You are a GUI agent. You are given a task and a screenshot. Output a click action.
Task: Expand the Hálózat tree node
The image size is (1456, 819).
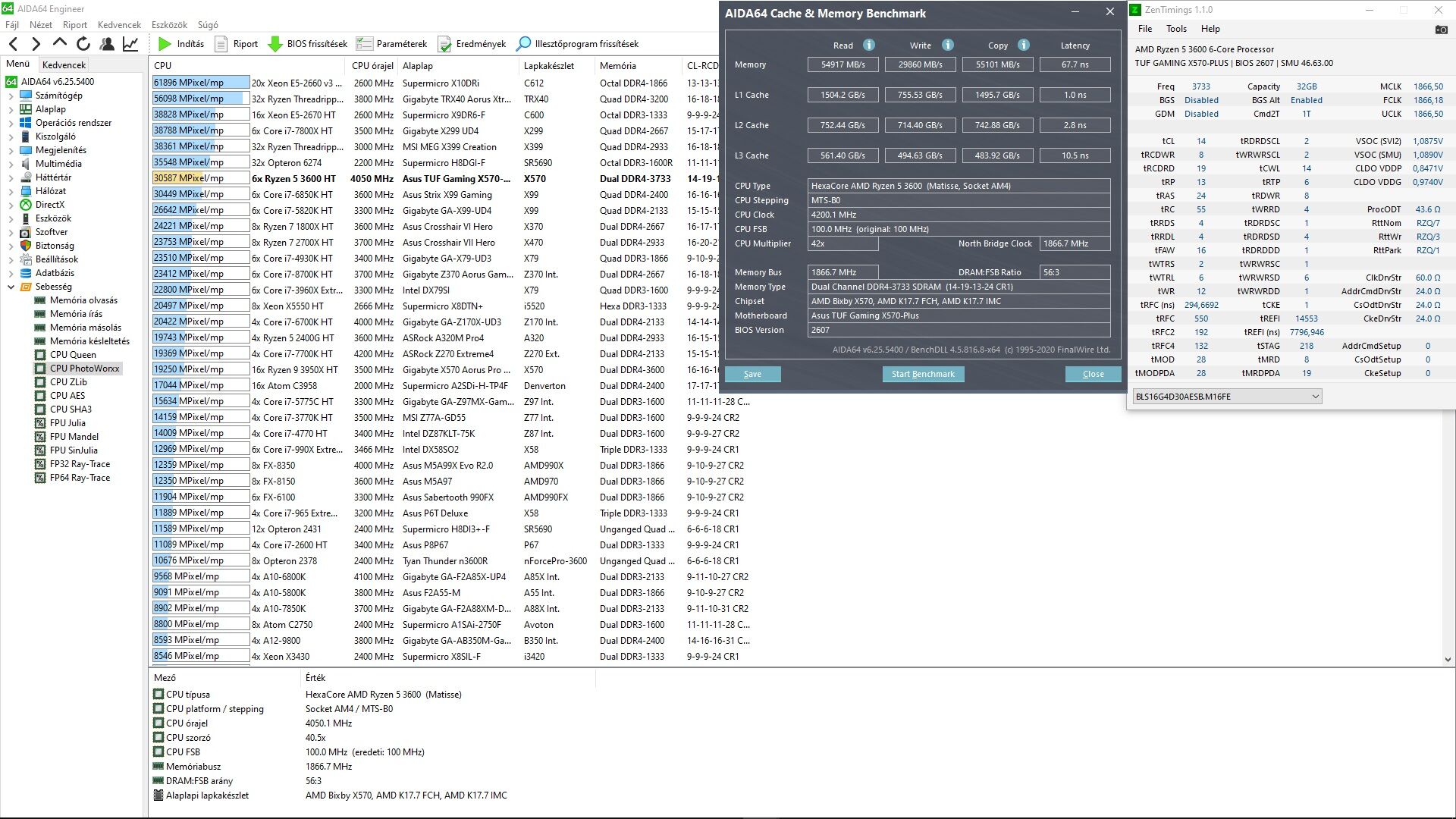pyautogui.click(x=11, y=192)
